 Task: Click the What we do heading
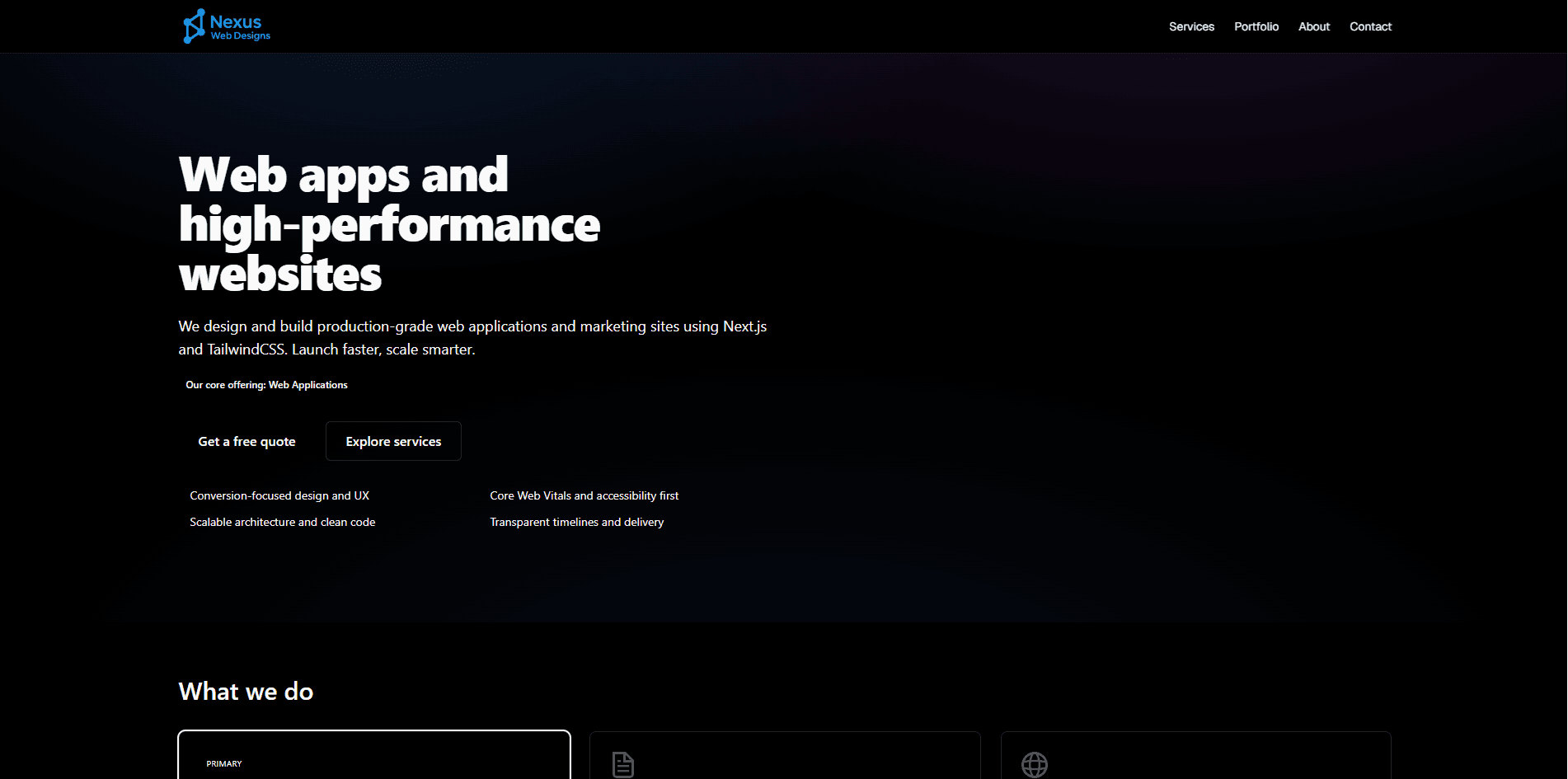click(x=245, y=692)
